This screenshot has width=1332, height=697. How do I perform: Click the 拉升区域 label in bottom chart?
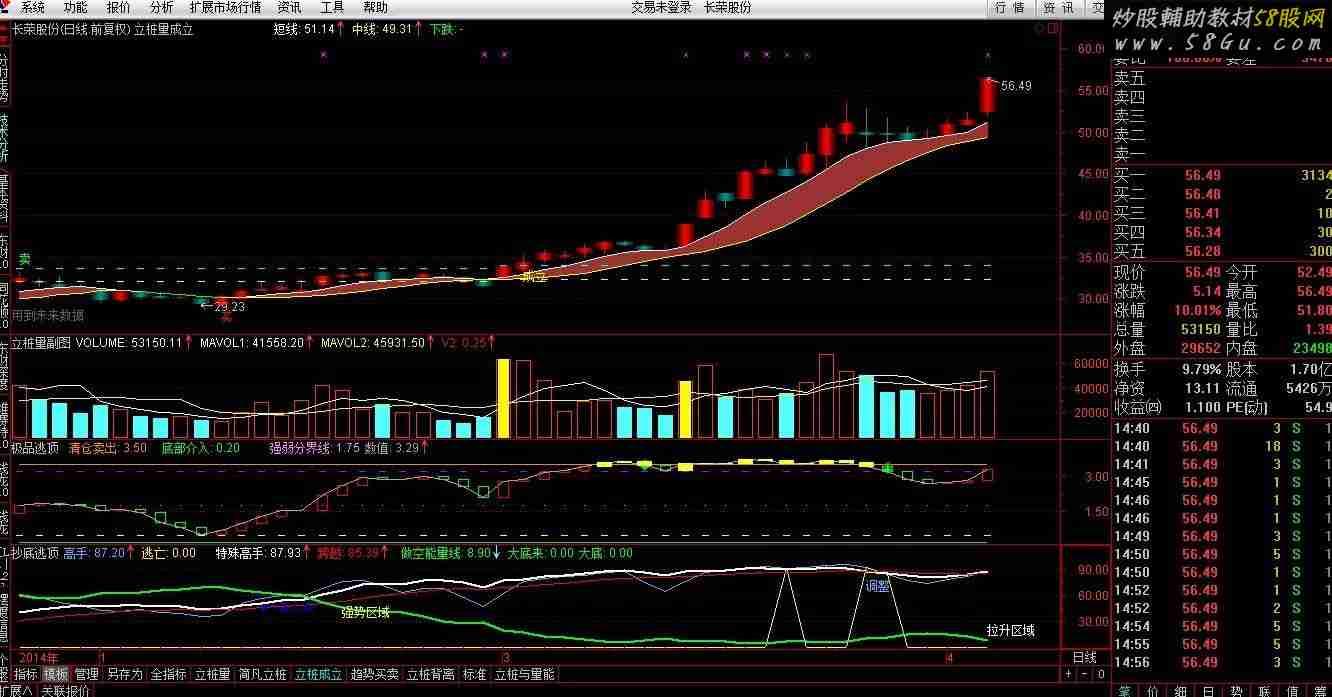(1010, 630)
